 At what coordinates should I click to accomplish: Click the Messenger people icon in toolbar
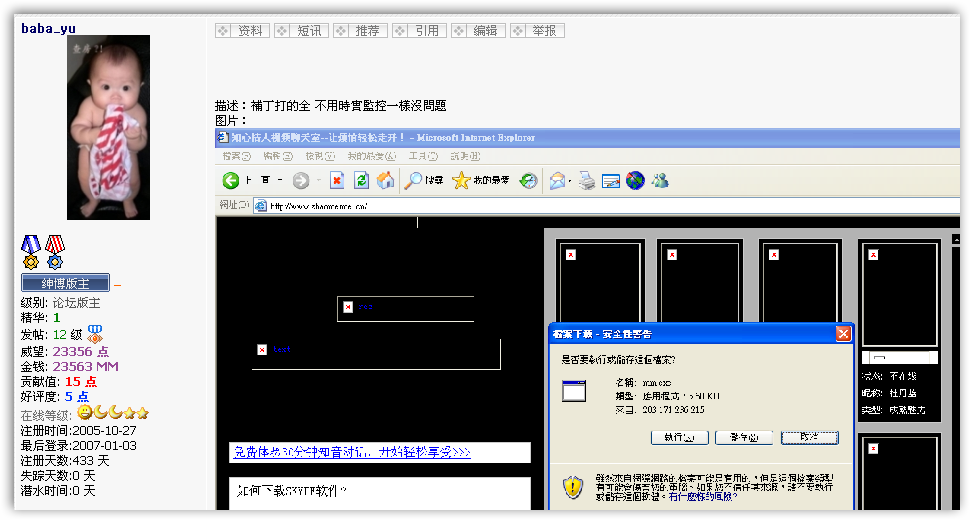point(660,181)
